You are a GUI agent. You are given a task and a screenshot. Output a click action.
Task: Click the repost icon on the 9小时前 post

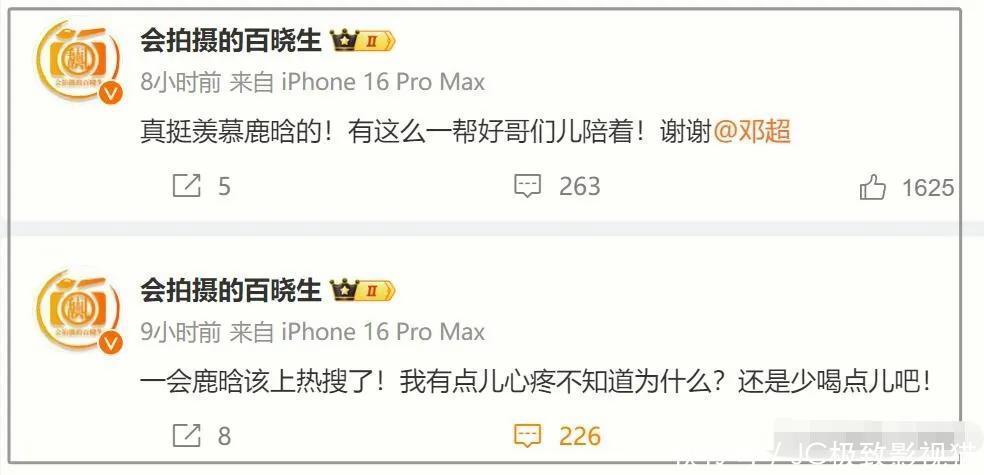tap(186, 435)
